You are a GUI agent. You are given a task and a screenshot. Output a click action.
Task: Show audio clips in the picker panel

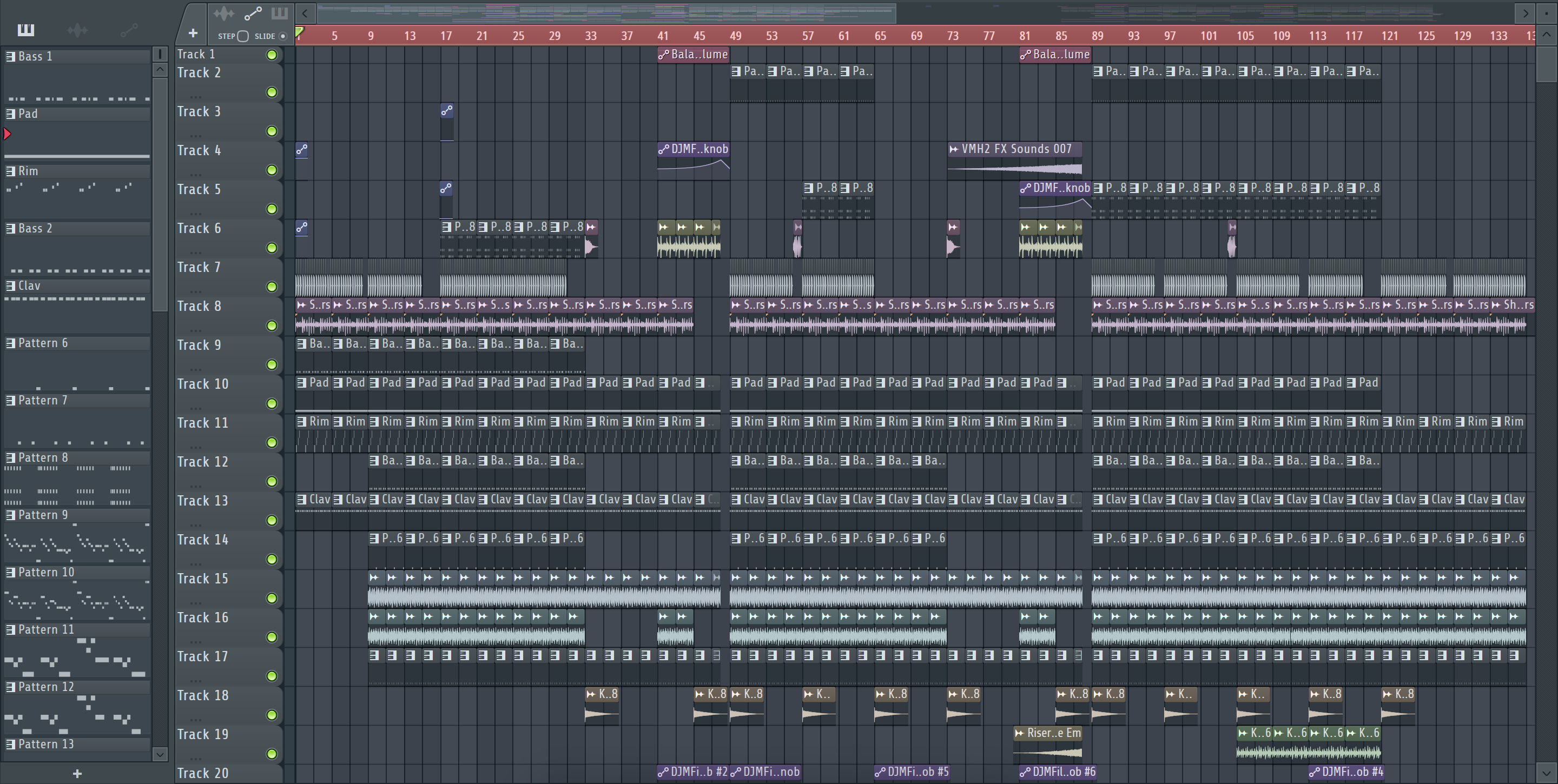77,30
